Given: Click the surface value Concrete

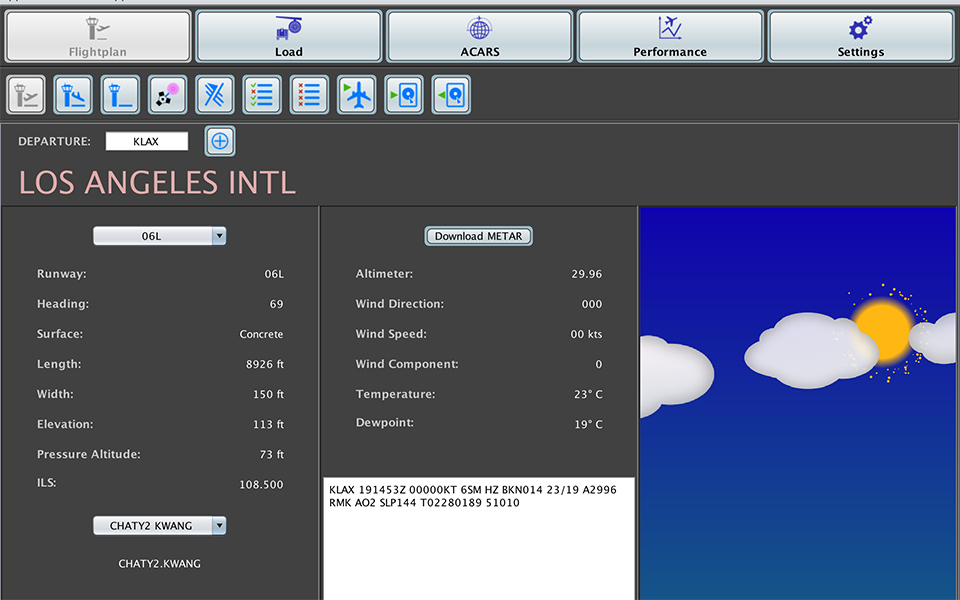Looking at the screenshot, I should (x=261, y=334).
